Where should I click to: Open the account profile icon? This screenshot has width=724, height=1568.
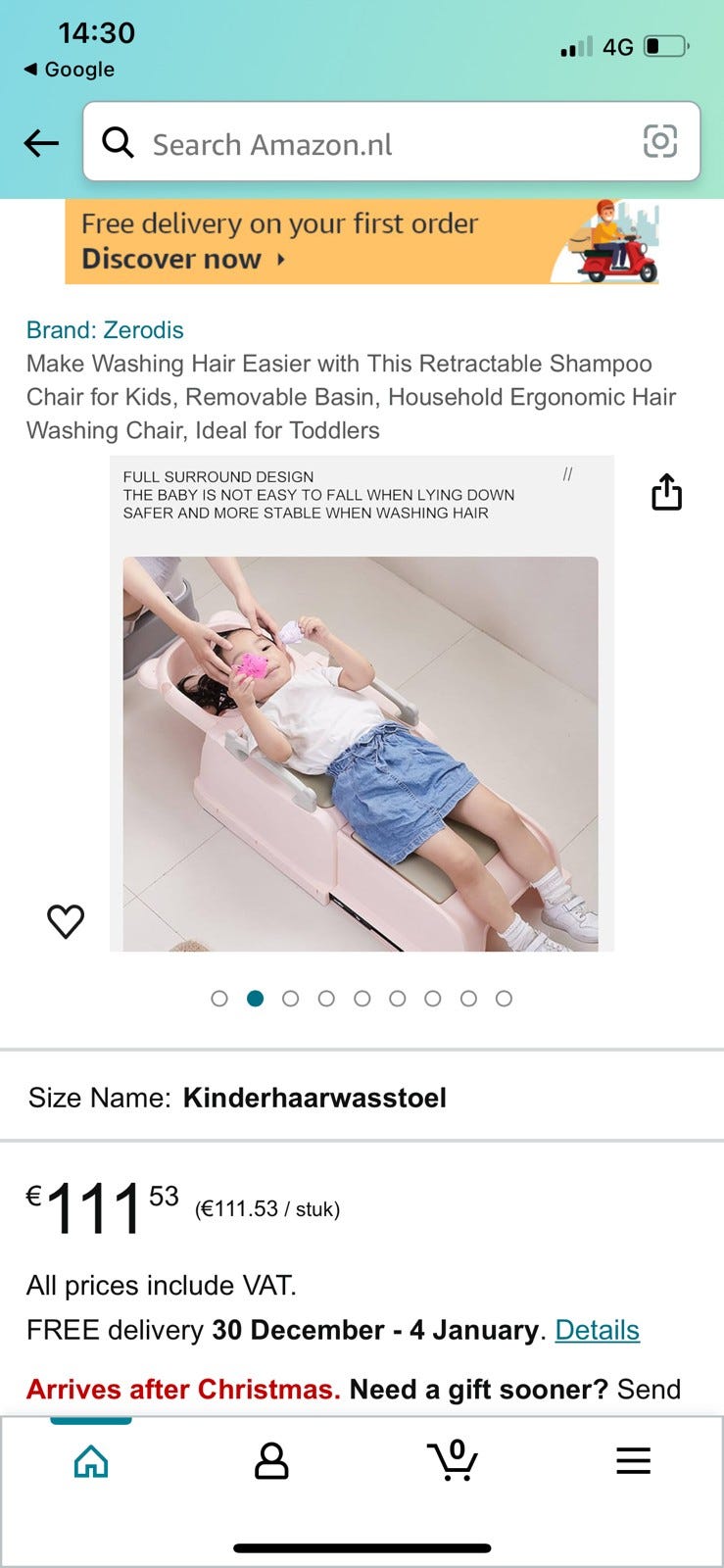(x=271, y=1460)
